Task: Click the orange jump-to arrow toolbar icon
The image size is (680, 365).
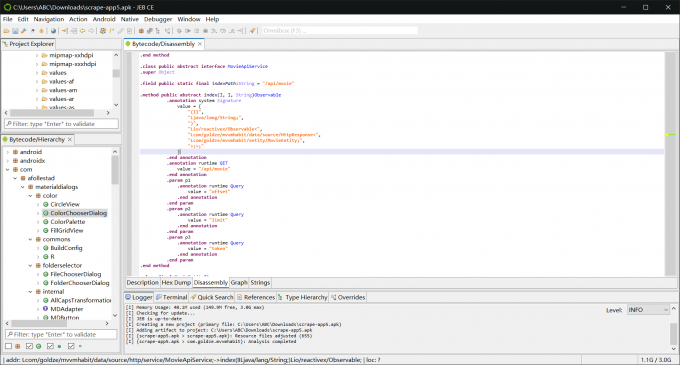Action: click(x=65, y=31)
